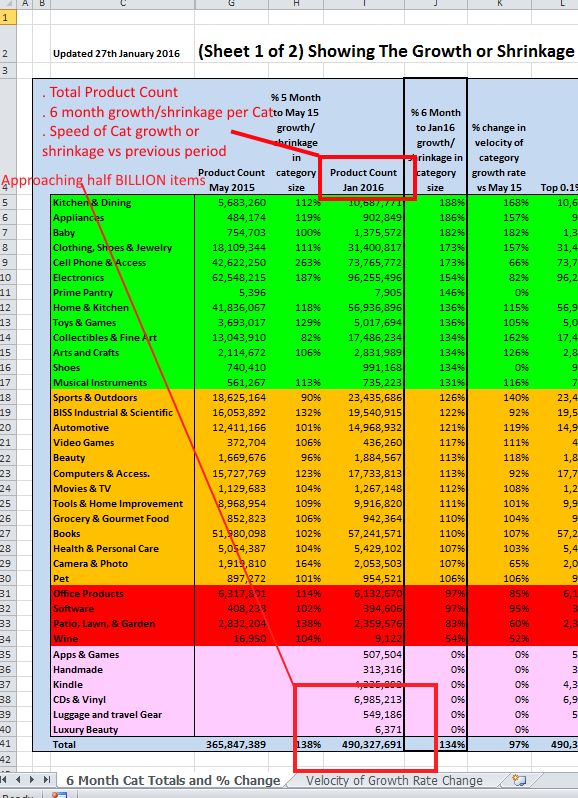578x798 pixels.
Task: Go to the first sheet using navigation arrow
Action: click(5, 780)
